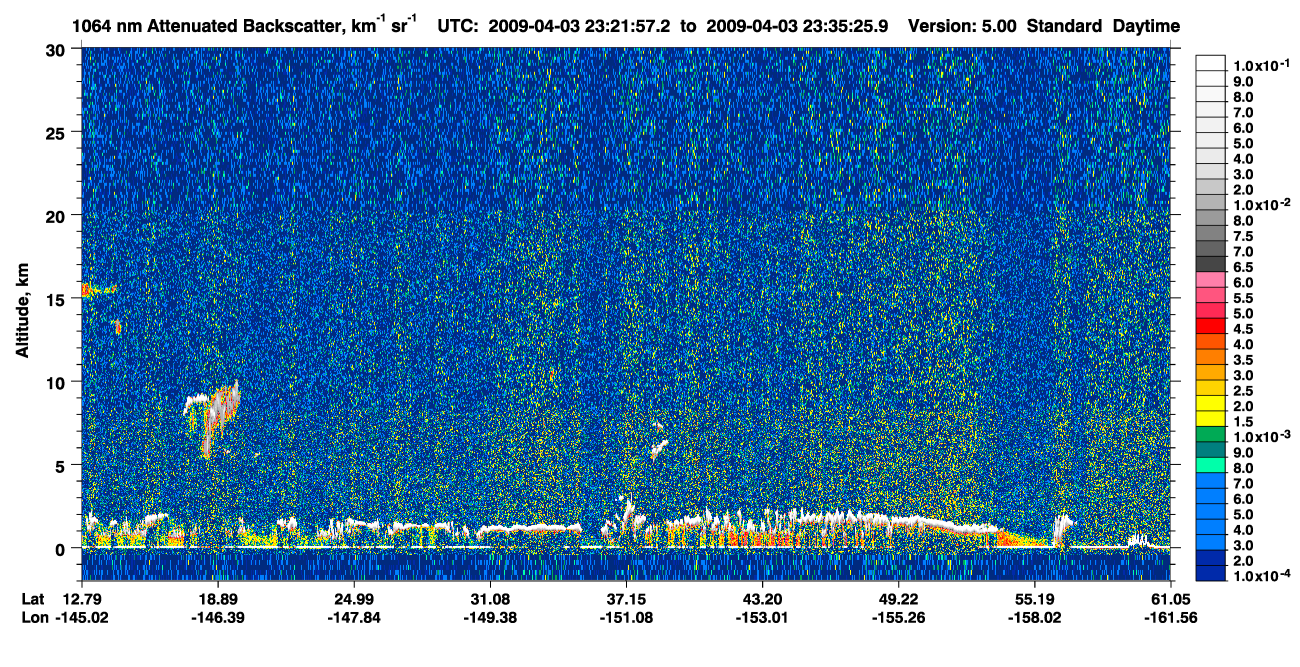Select the white swatch at the colorbar top
The image size is (1300, 667).
(x=1210, y=63)
